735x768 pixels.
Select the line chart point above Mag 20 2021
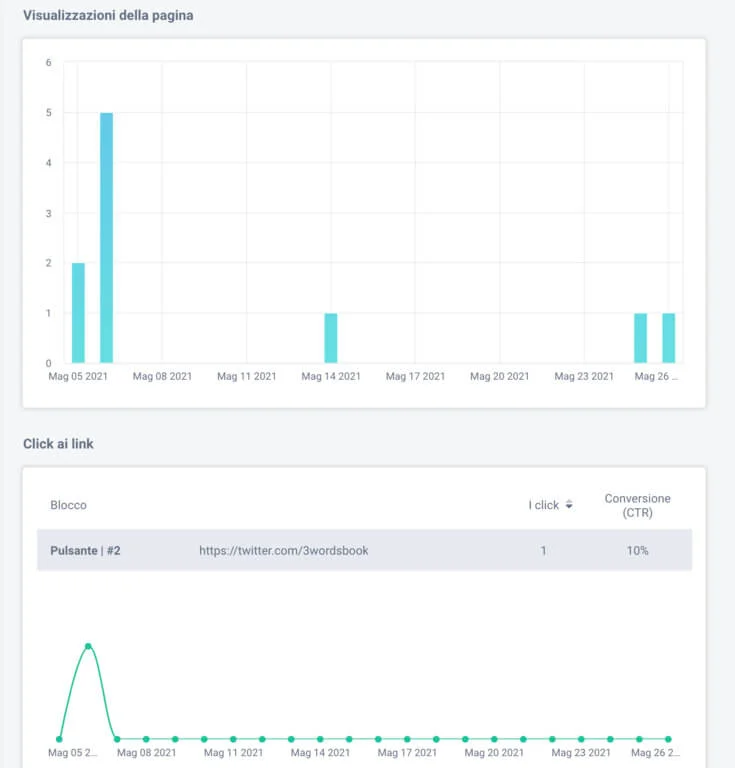[x=494, y=739]
